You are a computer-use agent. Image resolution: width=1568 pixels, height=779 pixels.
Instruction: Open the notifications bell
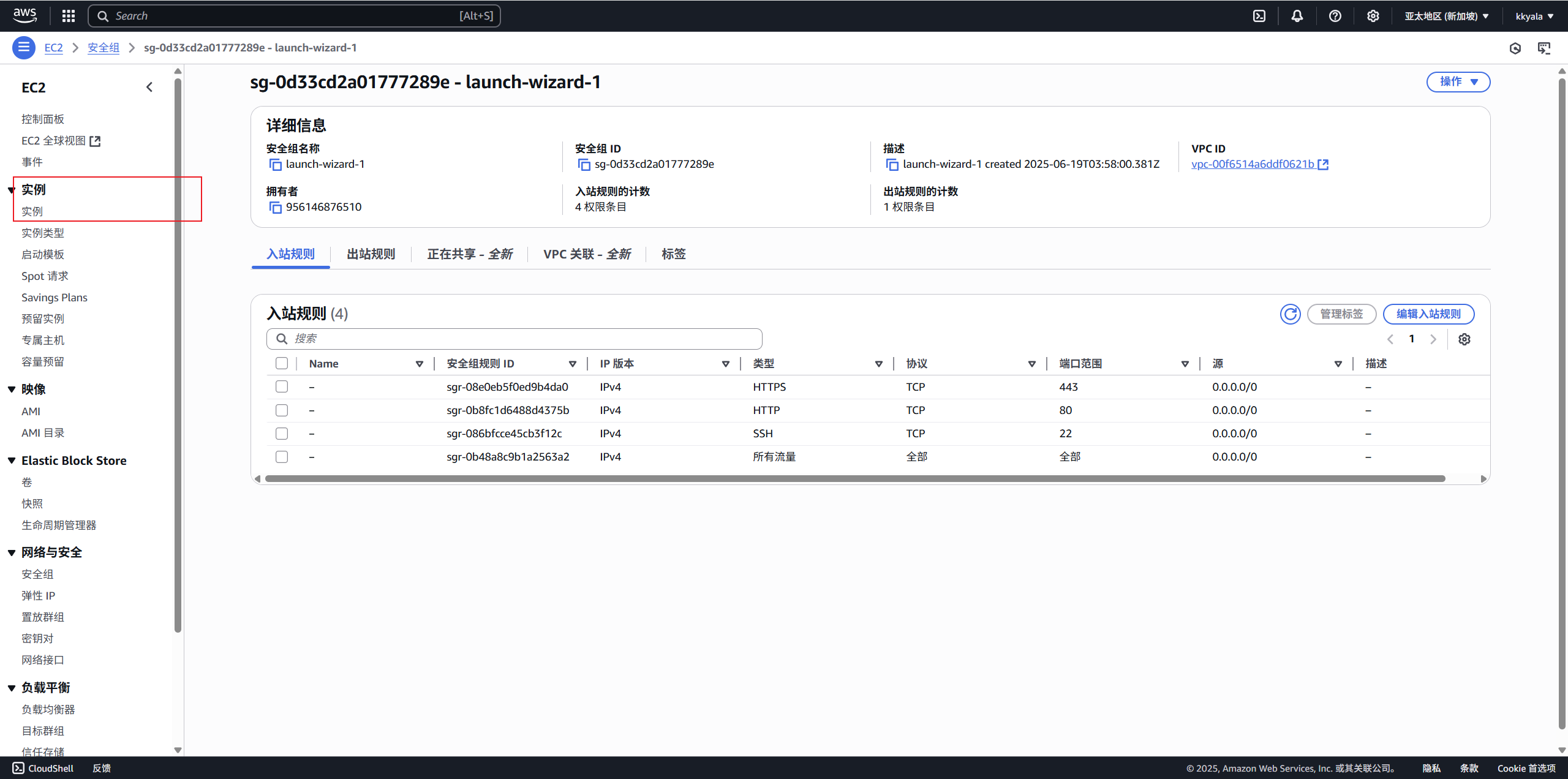pos(1297,16)
